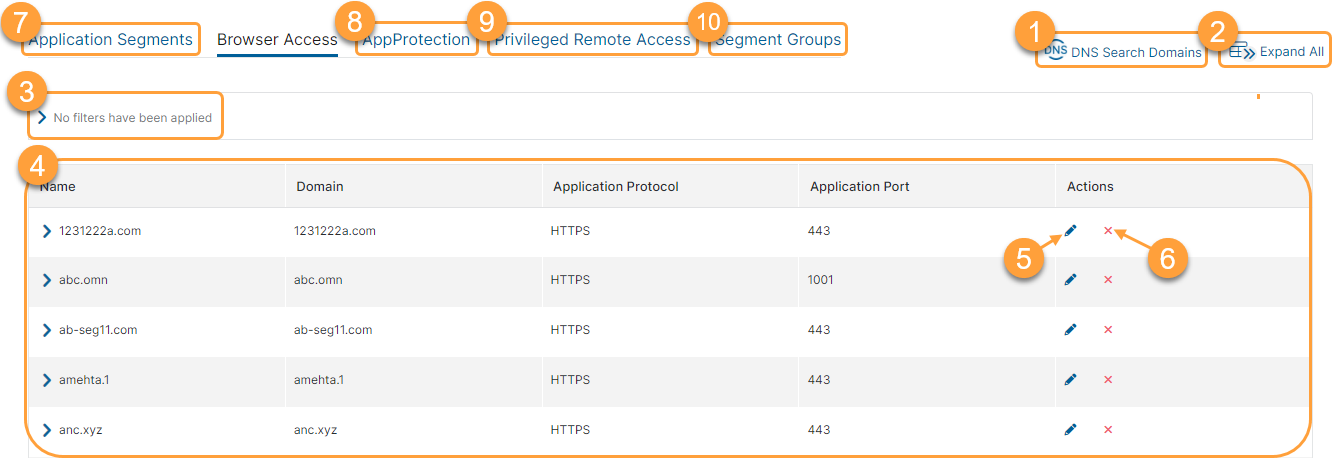The height and width of the screenshot is (458, 1332).
Task: Click the name ab-seg11.com
Action: (x=98, y=330)
